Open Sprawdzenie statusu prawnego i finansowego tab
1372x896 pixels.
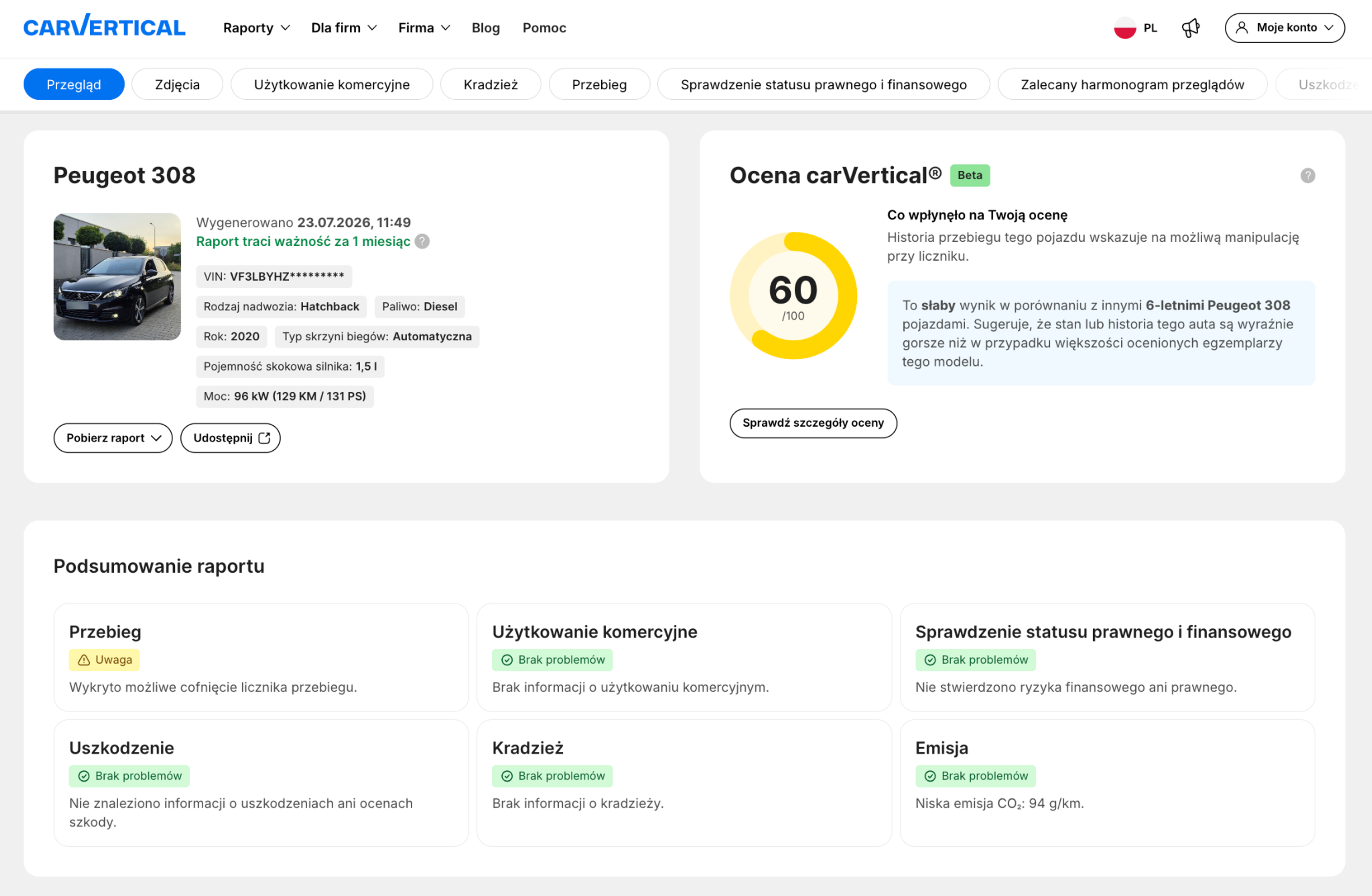click(823, 84)
